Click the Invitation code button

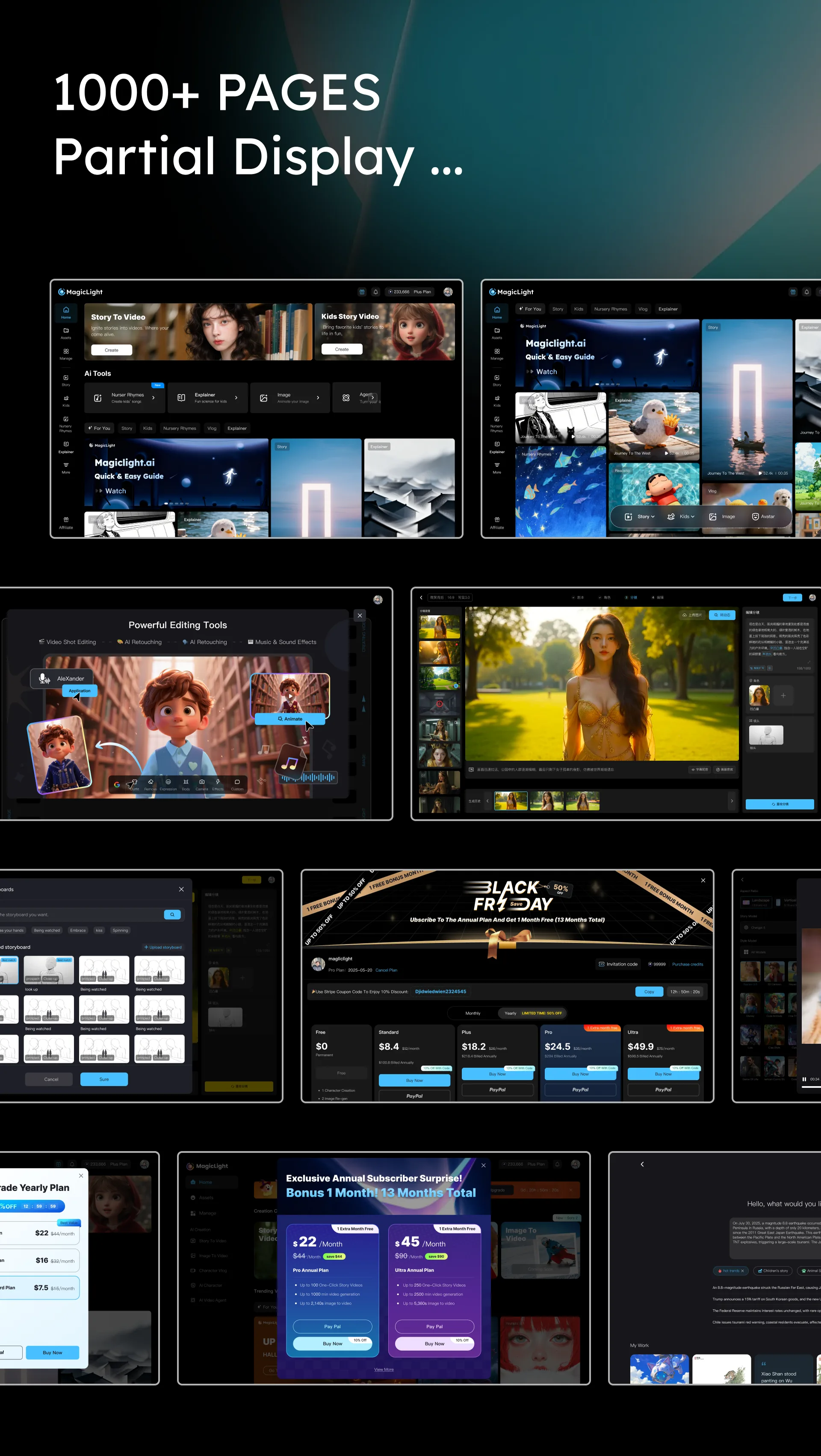pos(618,964)
